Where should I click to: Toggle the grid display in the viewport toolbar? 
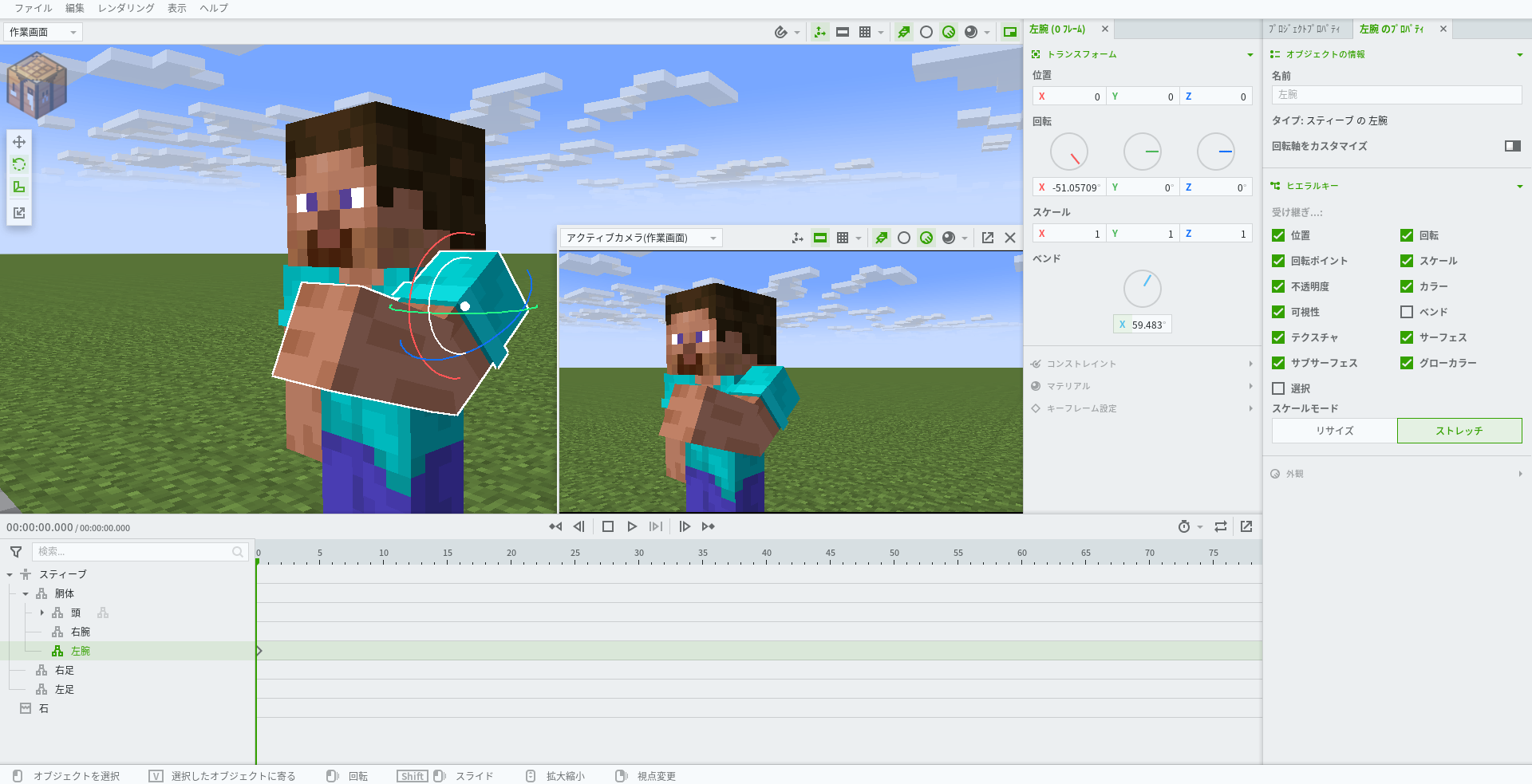point(866,32)
